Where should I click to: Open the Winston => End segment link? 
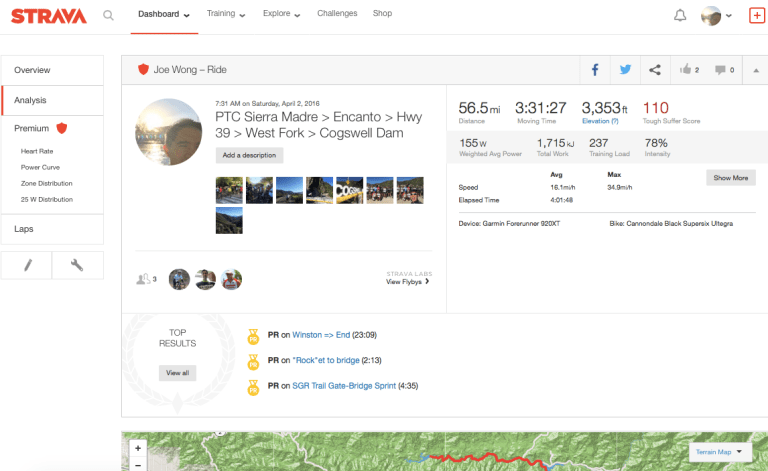(x=315, y=335)
